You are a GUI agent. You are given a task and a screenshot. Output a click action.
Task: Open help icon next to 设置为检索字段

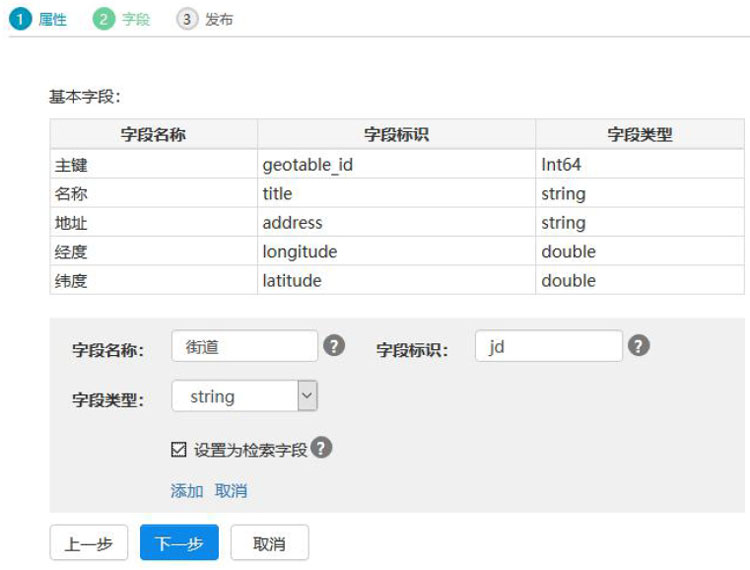click(321, 448)
